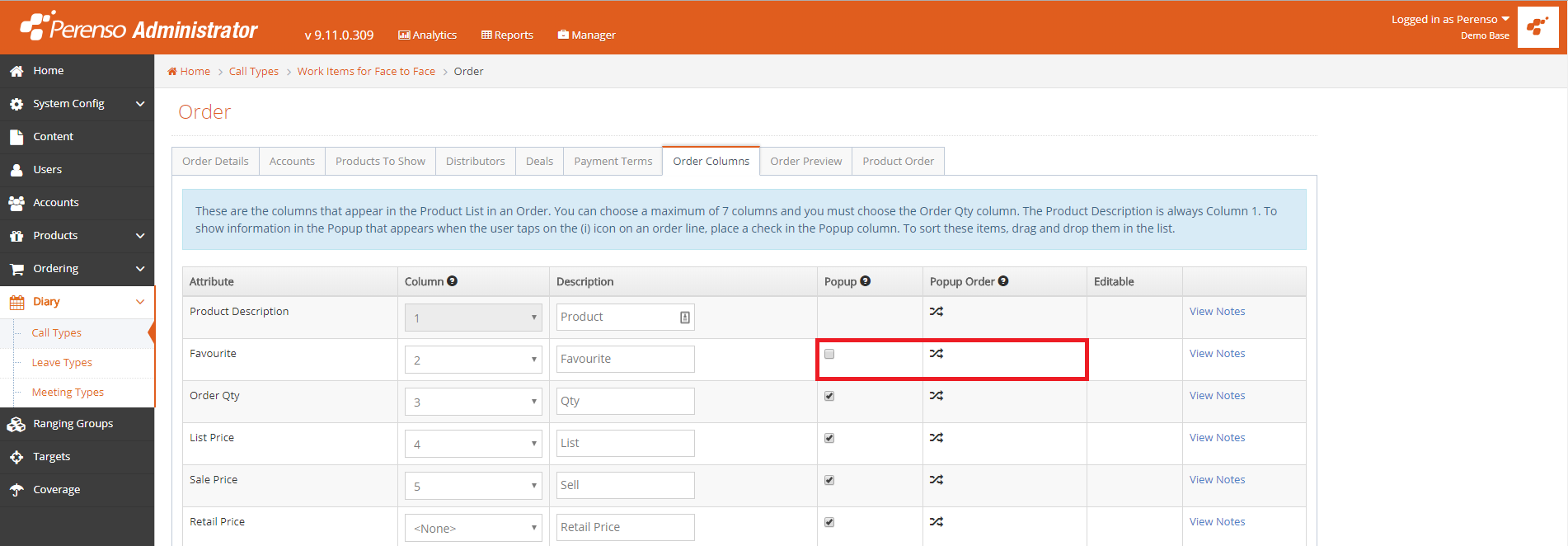Open Order Qty column number dropdown
The image size is (1568, 546).
473,402
